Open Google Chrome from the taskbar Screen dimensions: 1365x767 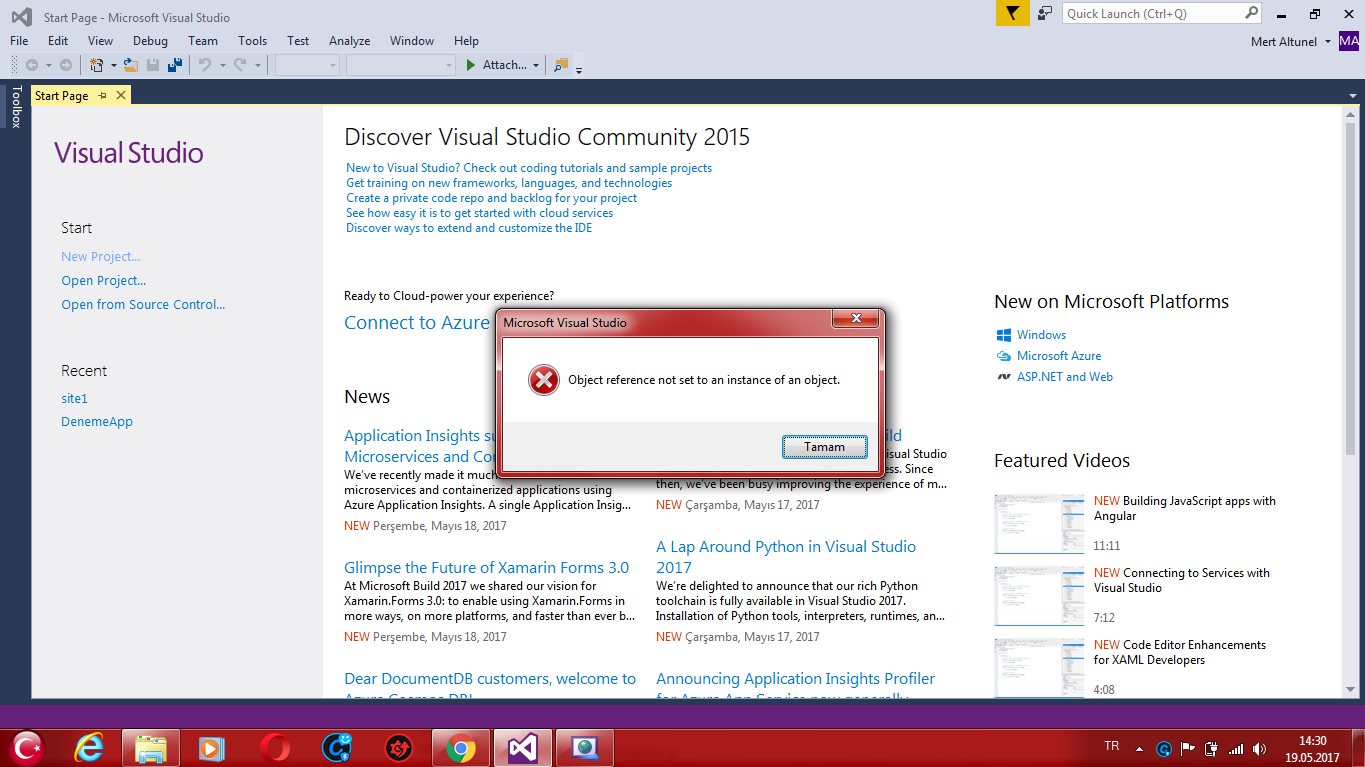[x=460, y=748]
